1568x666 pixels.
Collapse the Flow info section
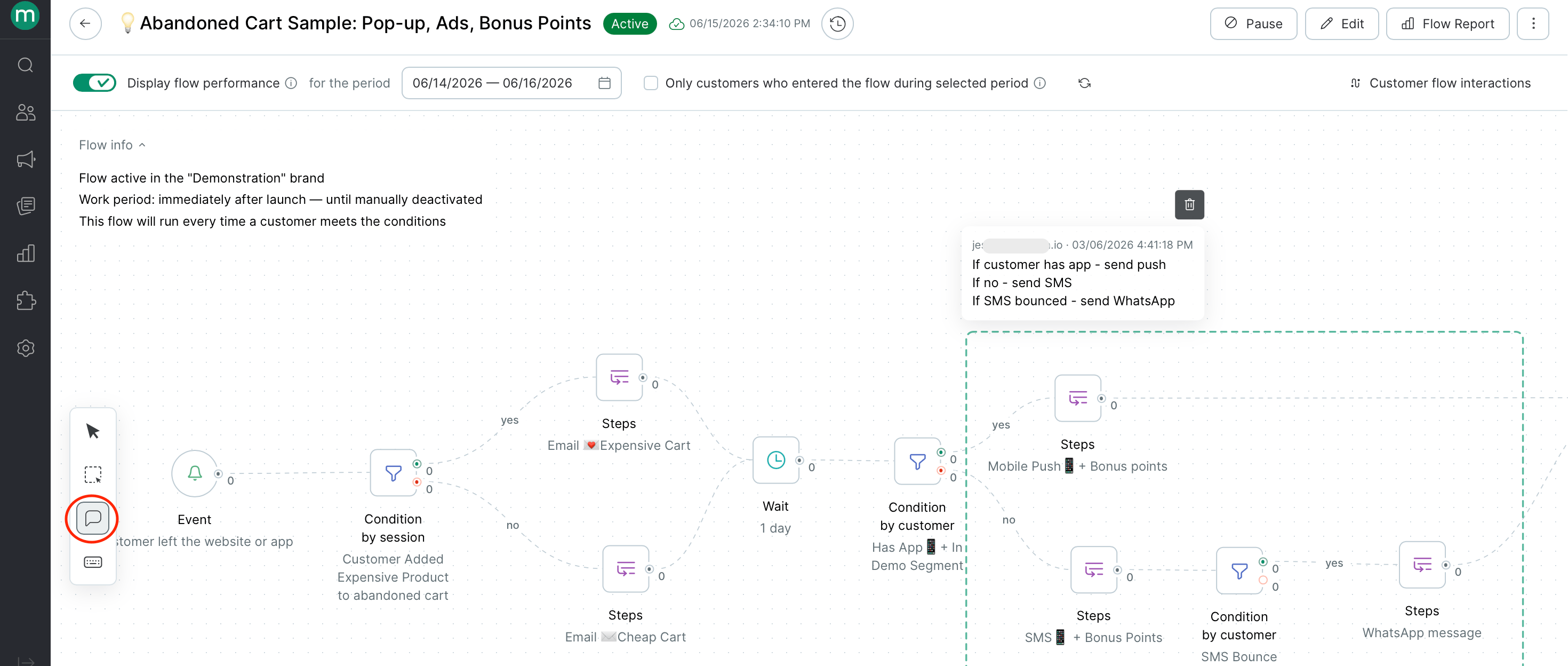(x=112, y=145)
